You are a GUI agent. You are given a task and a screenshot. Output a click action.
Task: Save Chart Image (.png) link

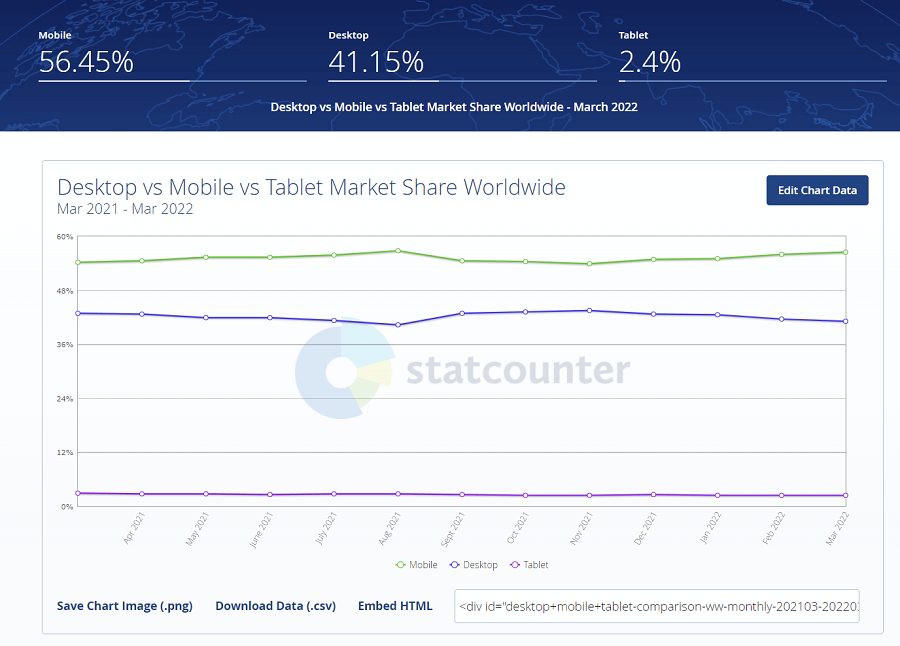125,606
